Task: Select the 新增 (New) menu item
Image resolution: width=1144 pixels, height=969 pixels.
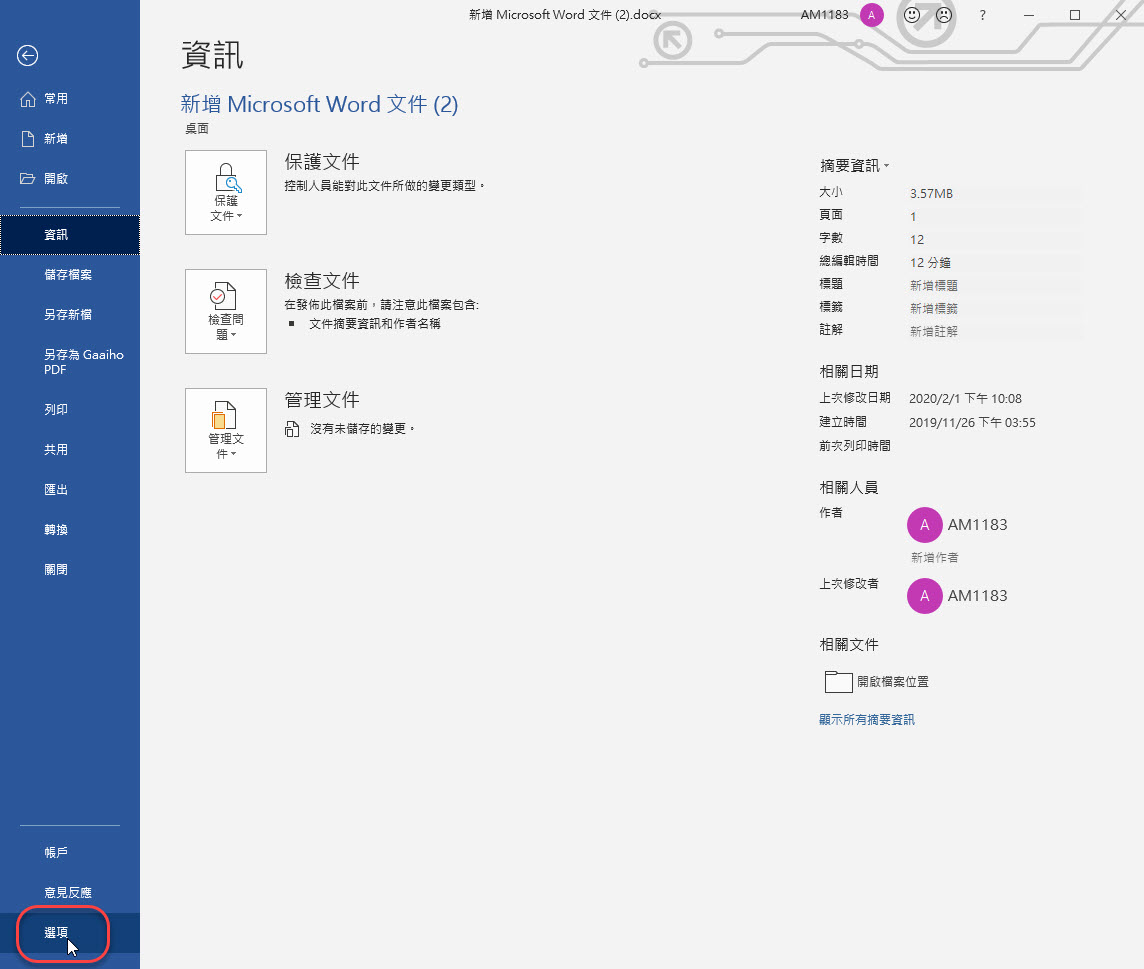Action: tap(70, 139)
